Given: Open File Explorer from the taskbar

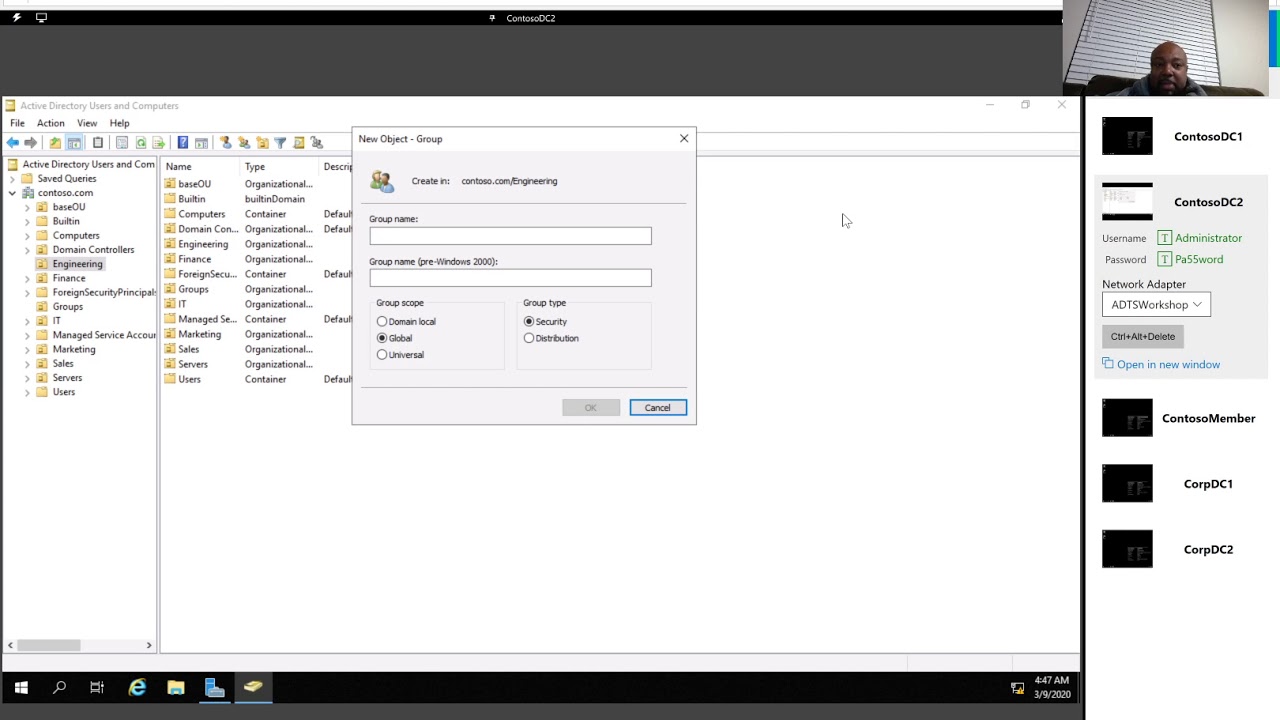Looking at the screenshot, I should coord(176,687).
